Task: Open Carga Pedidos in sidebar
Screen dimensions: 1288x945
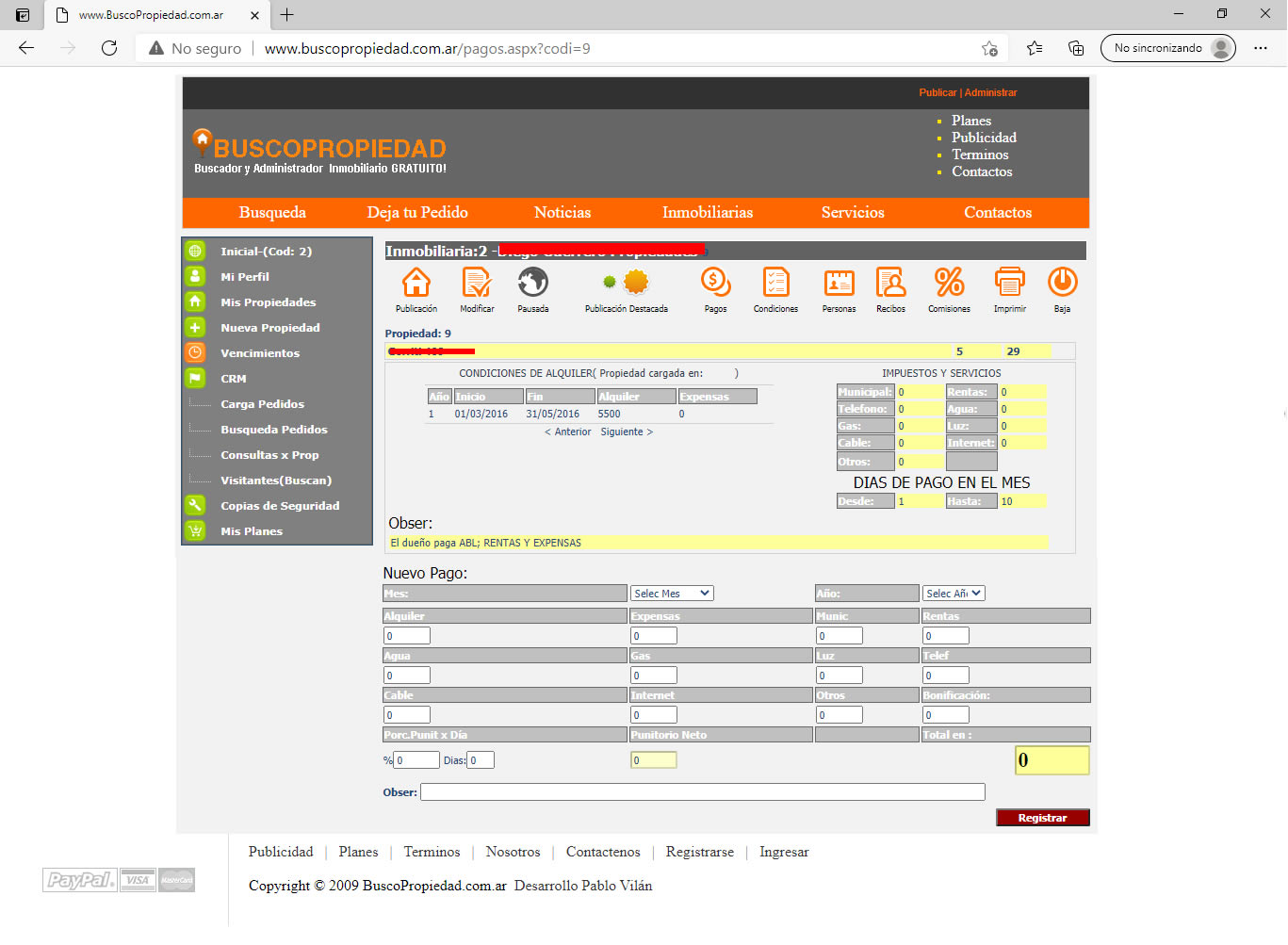Action: 263,403
